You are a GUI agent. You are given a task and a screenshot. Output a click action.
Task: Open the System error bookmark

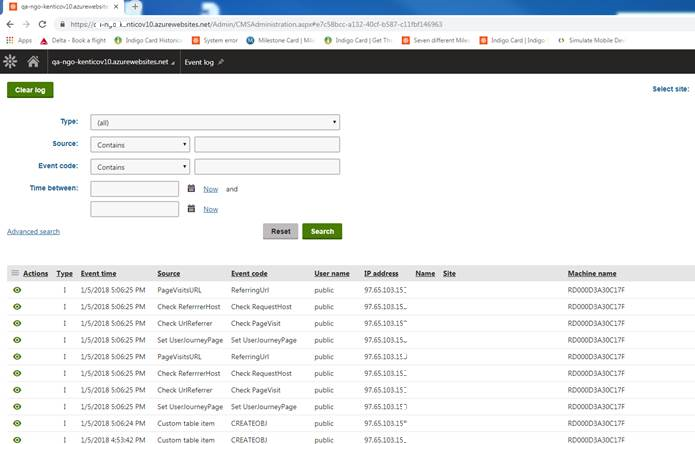coord(215,40)
